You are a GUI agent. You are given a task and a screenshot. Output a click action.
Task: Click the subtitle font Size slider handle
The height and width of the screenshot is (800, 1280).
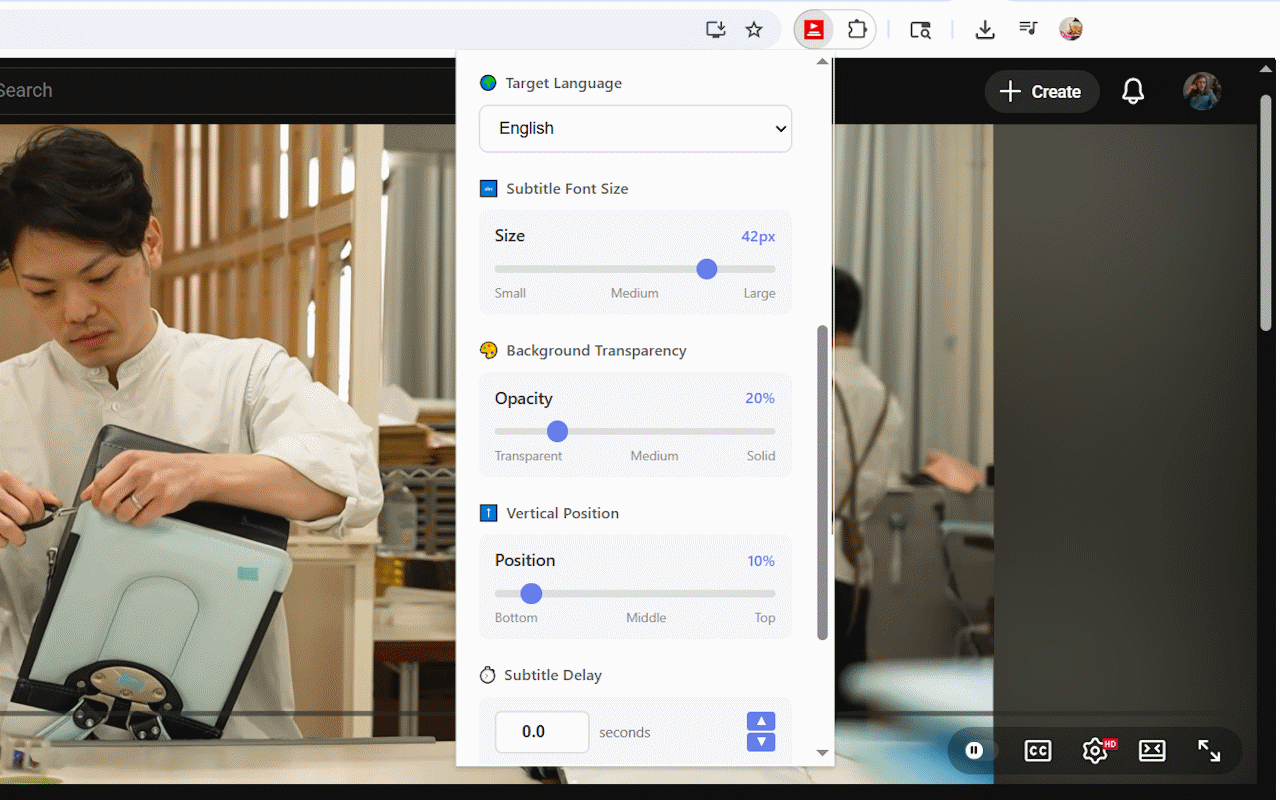click(x=707, y=269)
